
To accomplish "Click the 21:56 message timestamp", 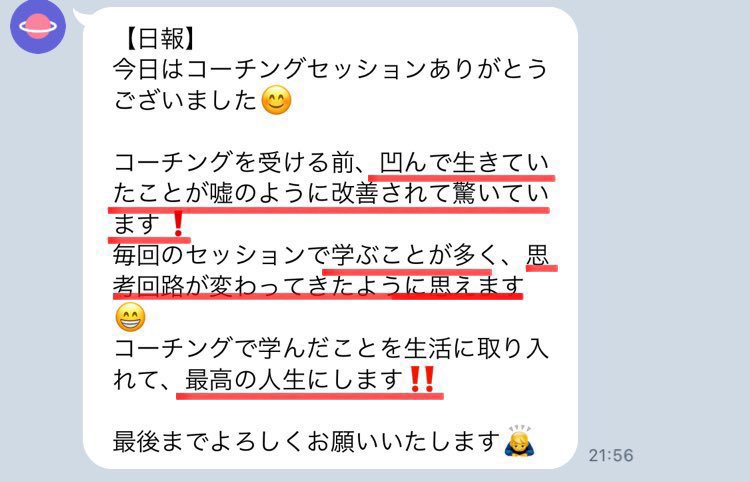I will click(x=611, y=455).
